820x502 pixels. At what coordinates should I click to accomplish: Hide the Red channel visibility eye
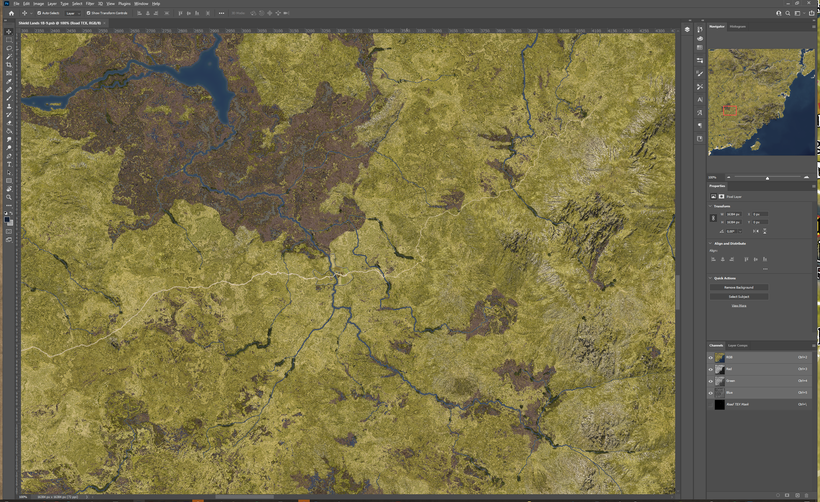click(x=711, y=369)
